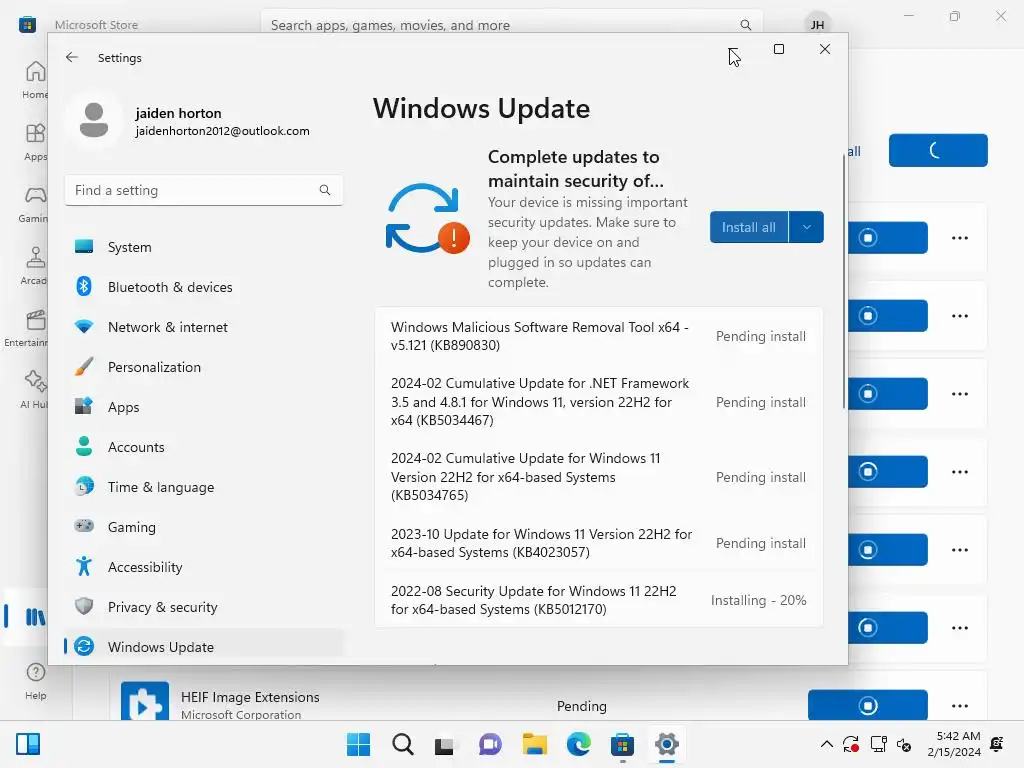The height and width of the screenshot is (768, 1024).
Task: Click the search magnifier in Find a setting
Action: click(x=325, y=190)
